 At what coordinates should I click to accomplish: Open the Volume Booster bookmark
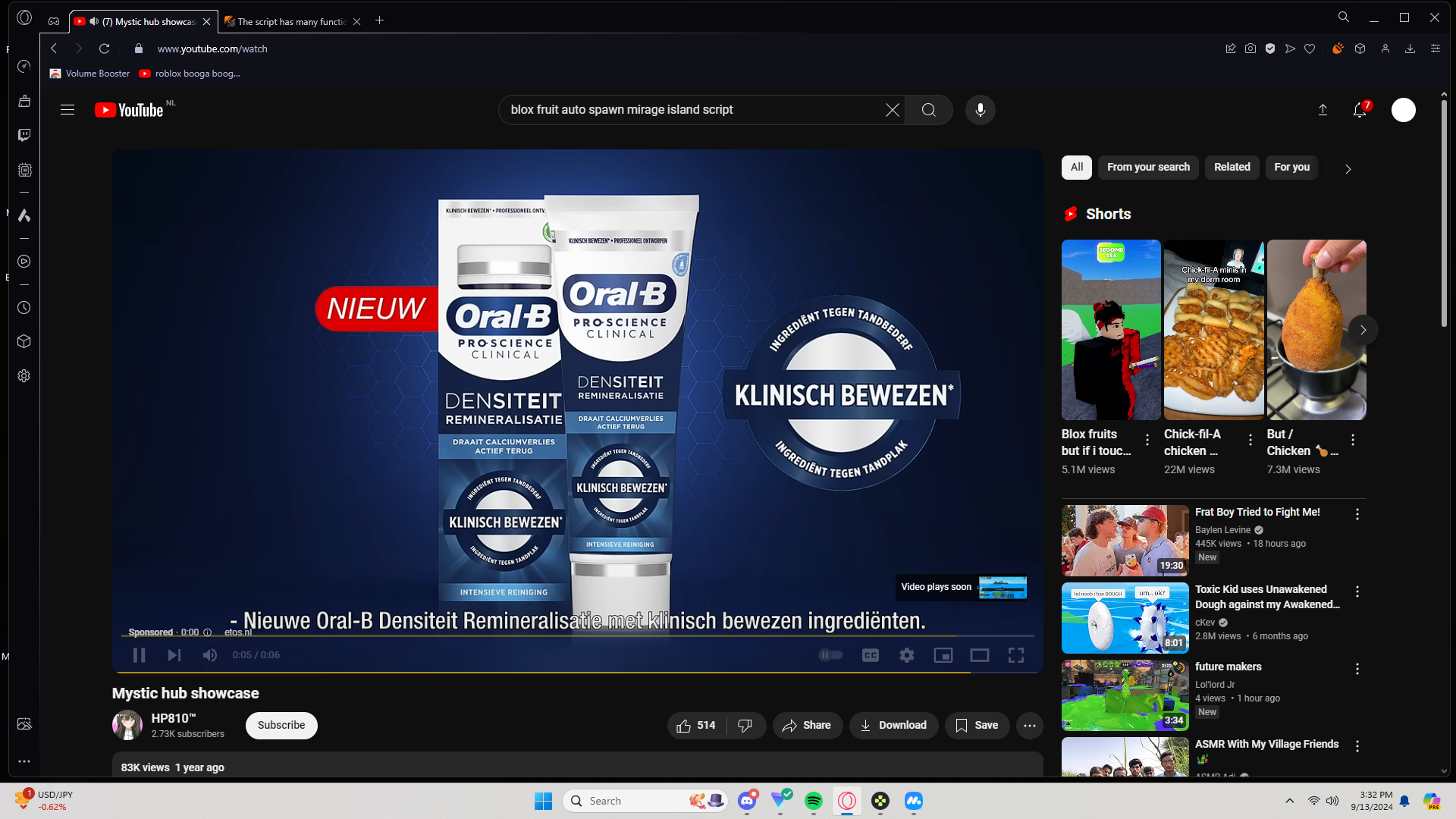89,74
